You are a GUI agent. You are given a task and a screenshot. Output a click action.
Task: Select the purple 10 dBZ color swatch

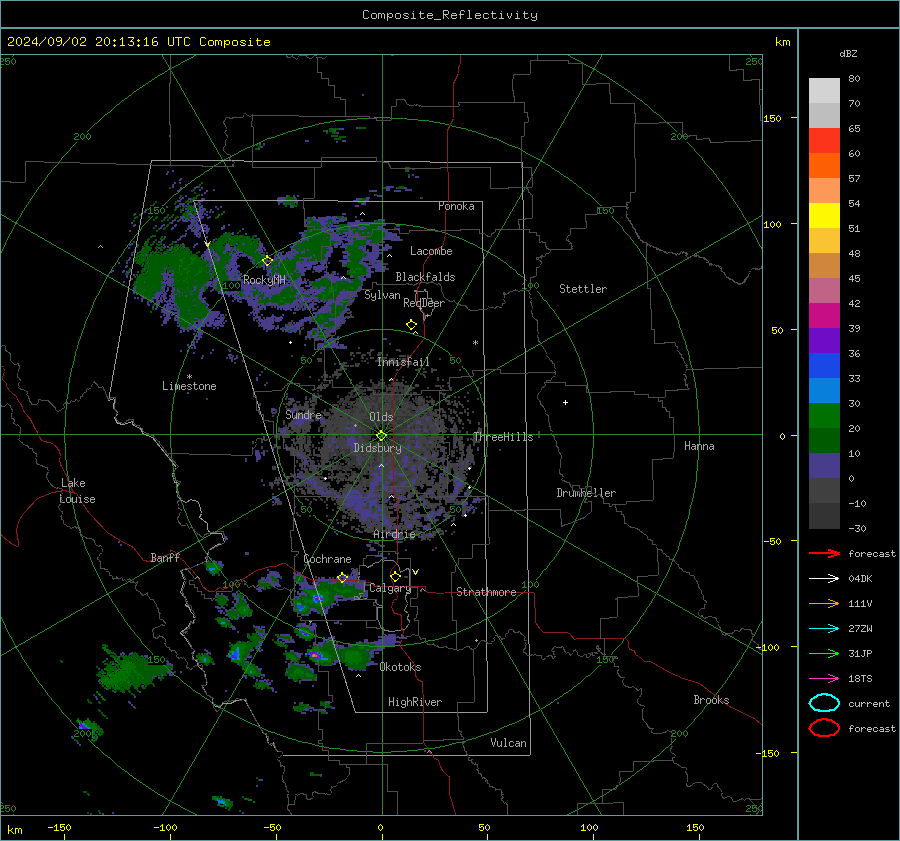coord(824,466)
